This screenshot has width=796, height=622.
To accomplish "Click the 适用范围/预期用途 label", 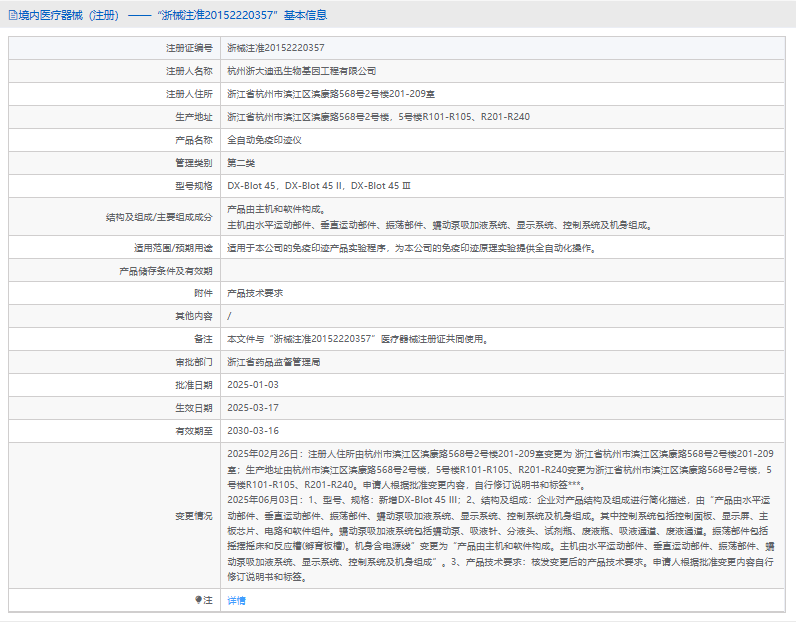I will [173, 248].
